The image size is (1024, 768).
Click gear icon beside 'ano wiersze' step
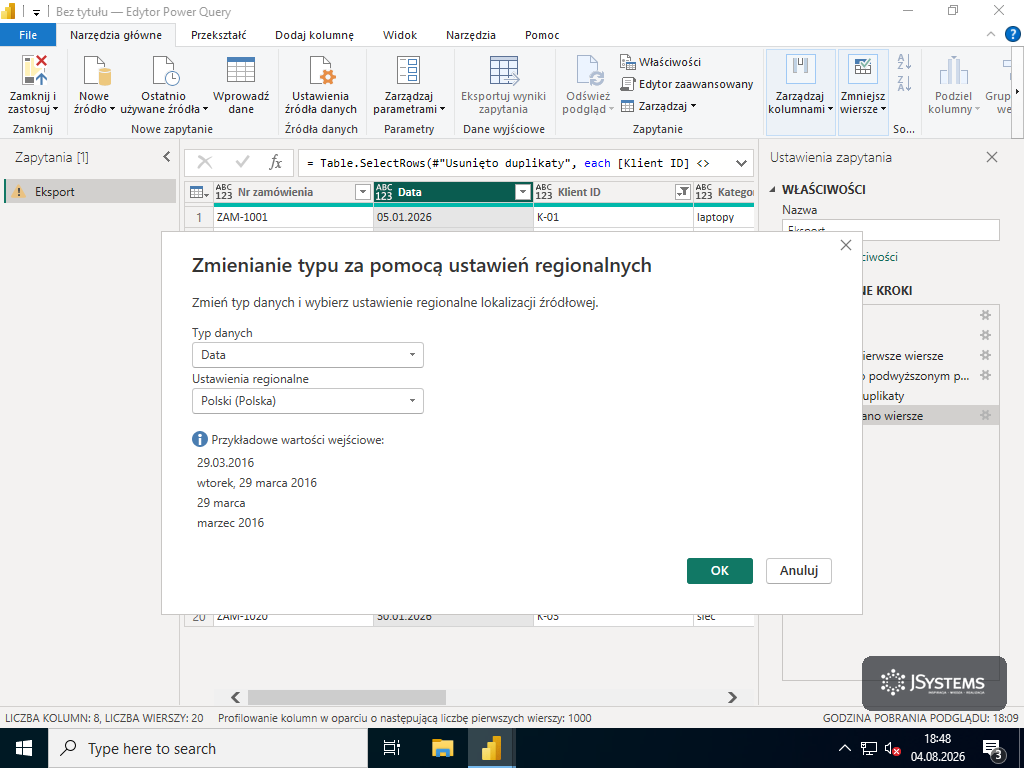tap(985, 415)
